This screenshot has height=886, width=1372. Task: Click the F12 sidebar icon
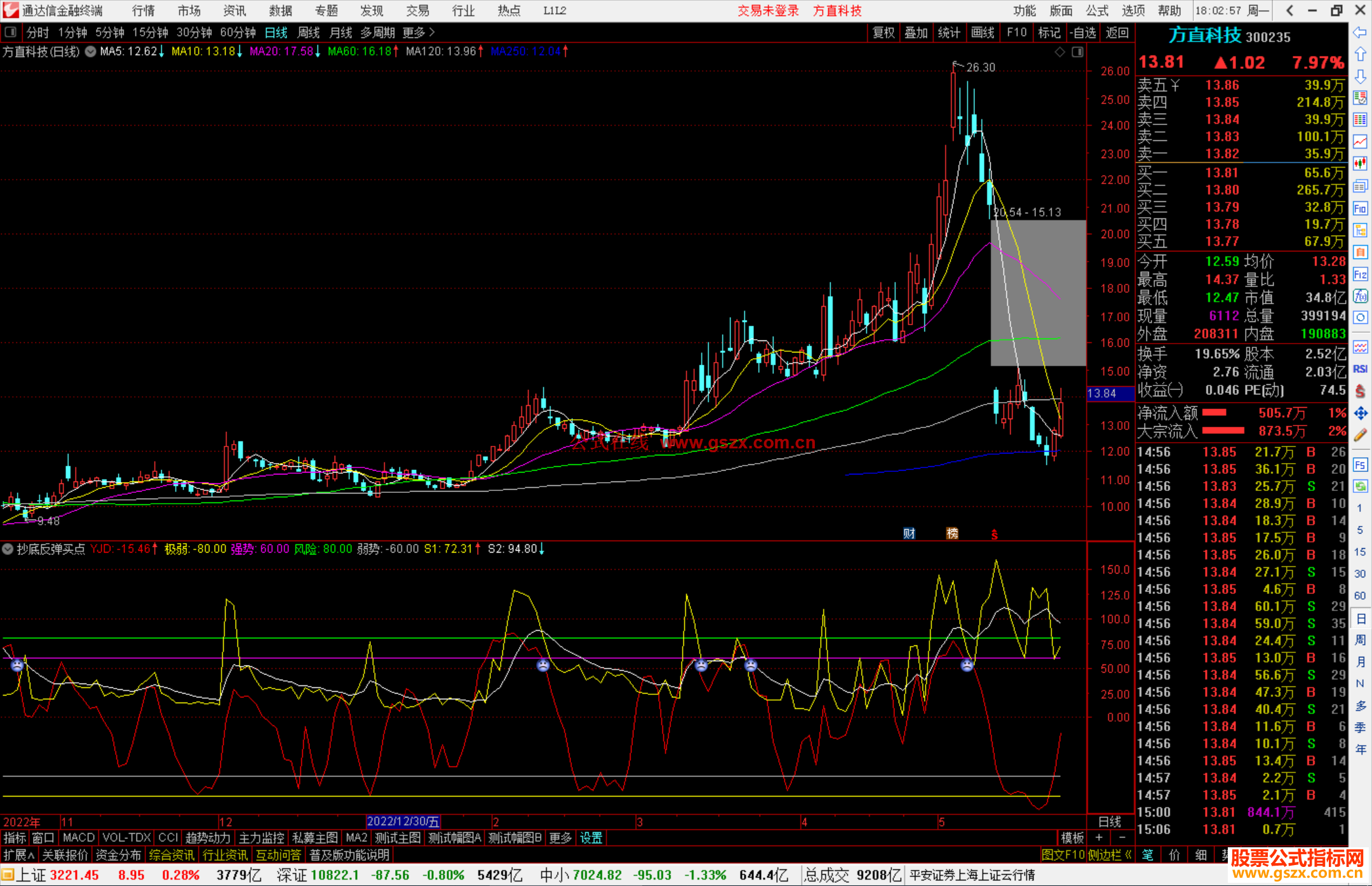(x=1360, y=274)
